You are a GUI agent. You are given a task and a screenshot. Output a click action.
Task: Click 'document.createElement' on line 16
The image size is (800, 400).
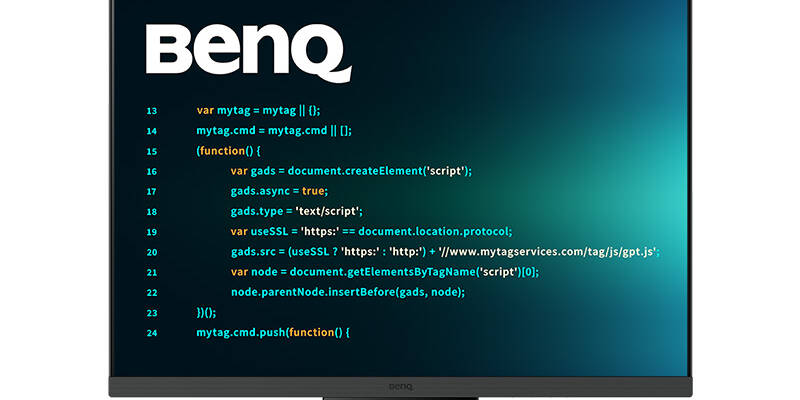pos(356,171)
